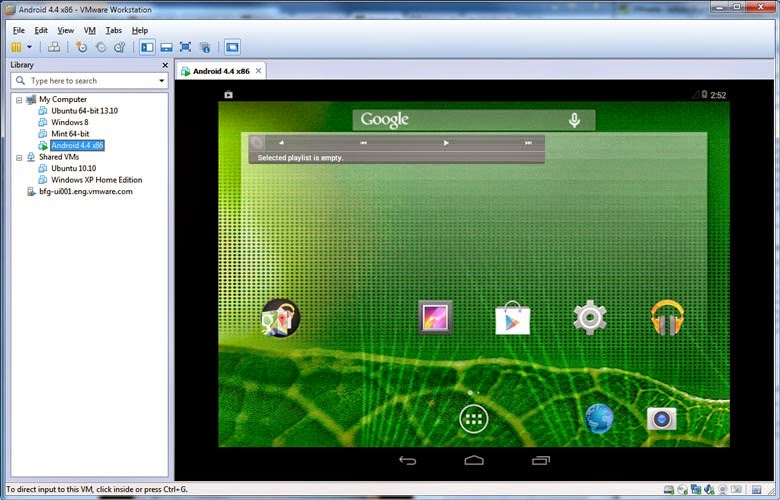Open the Snapshot Manager icon

pos(120,47)
